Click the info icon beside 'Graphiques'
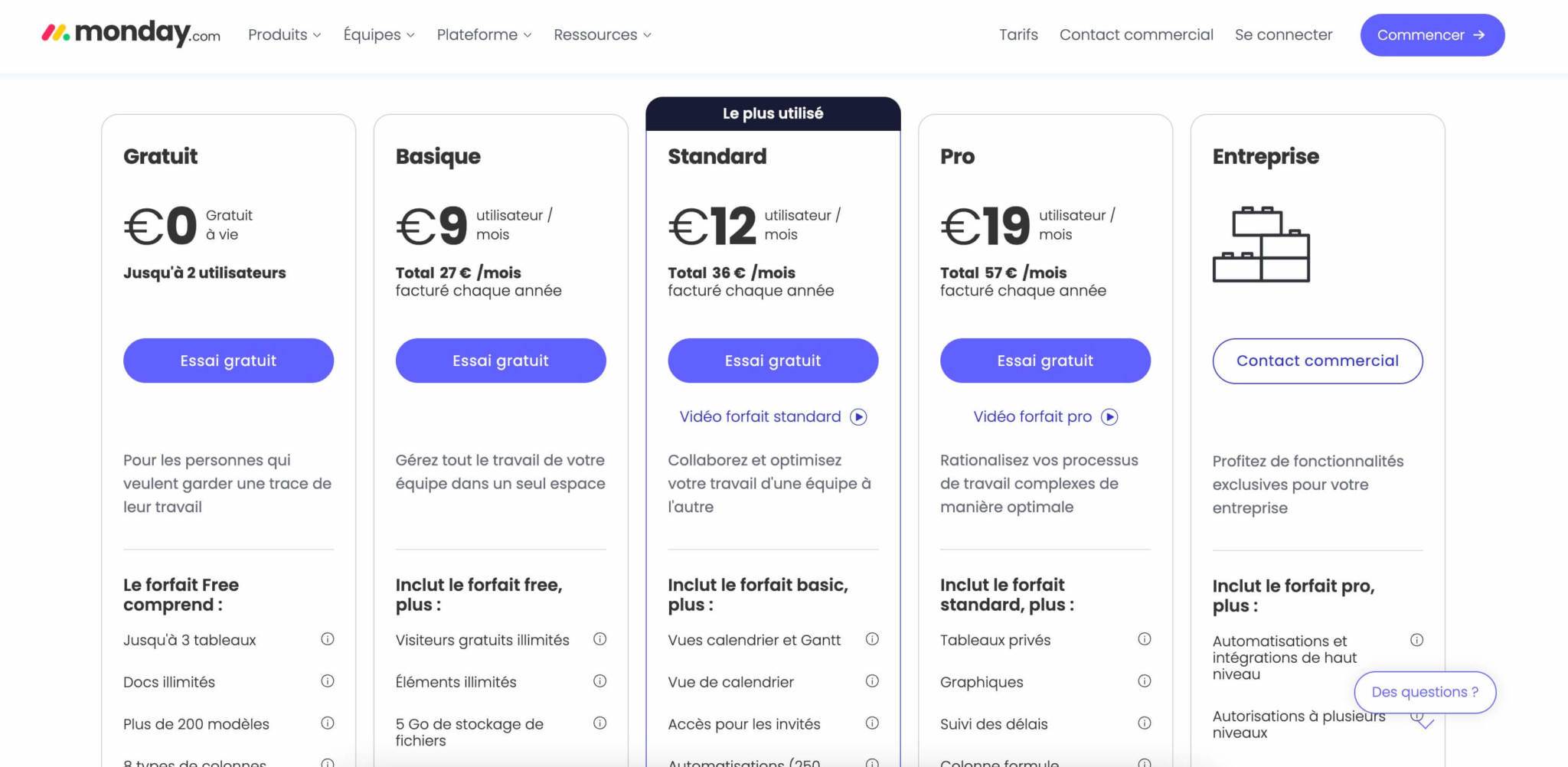The height and width of the screenshot is (767, 1568). point(1145,681)
